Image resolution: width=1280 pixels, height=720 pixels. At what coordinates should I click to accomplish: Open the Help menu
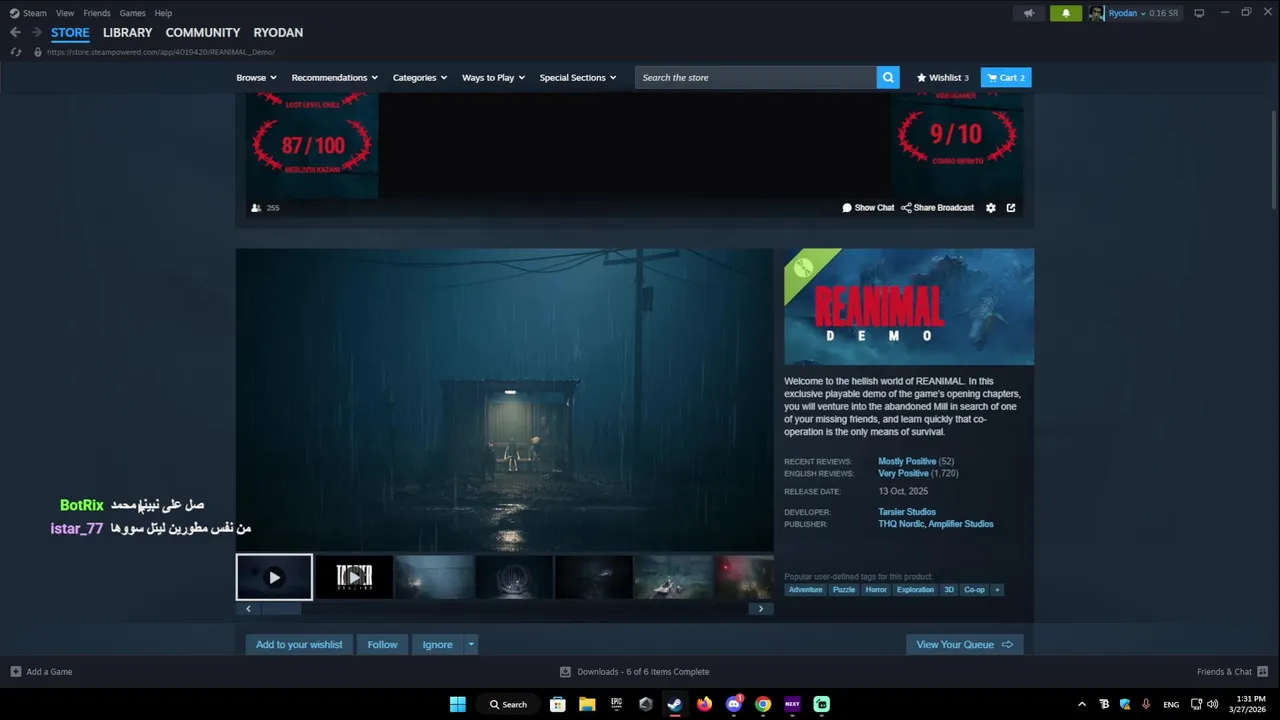coord(163,13)
